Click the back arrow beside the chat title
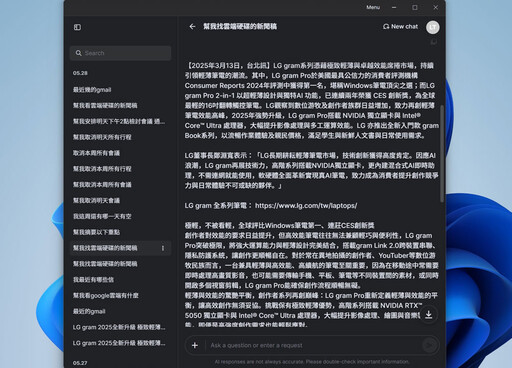The image size is (512, 368). 192,26
